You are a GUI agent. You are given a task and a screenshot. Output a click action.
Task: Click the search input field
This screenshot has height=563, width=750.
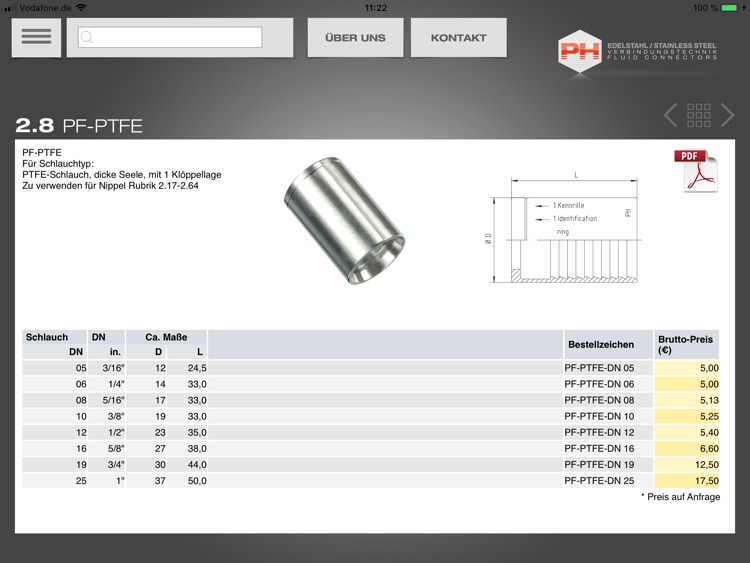(170, 37)
